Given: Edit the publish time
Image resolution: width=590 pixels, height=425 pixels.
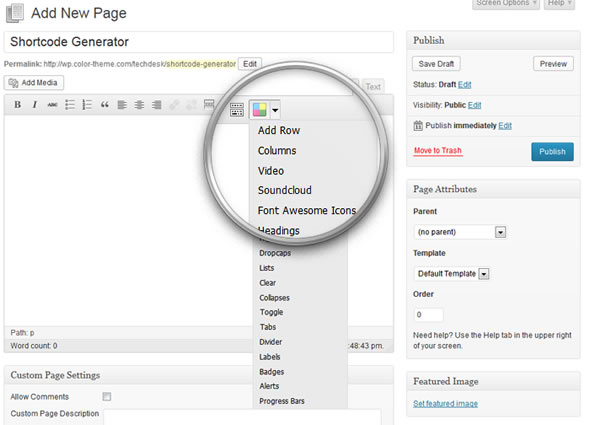Looking at the screenshot, I should 505,126.
